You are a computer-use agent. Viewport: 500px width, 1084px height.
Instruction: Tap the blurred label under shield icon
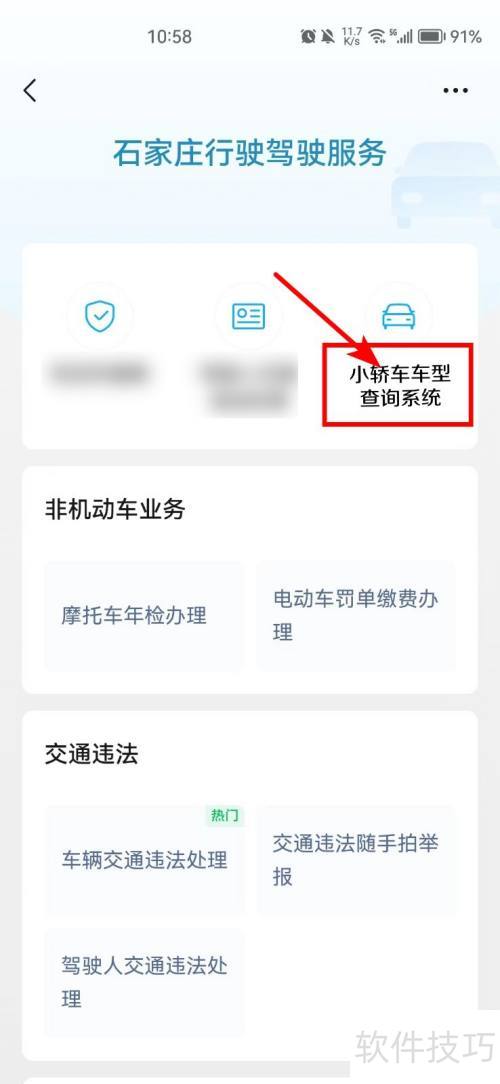pos(97,373)
